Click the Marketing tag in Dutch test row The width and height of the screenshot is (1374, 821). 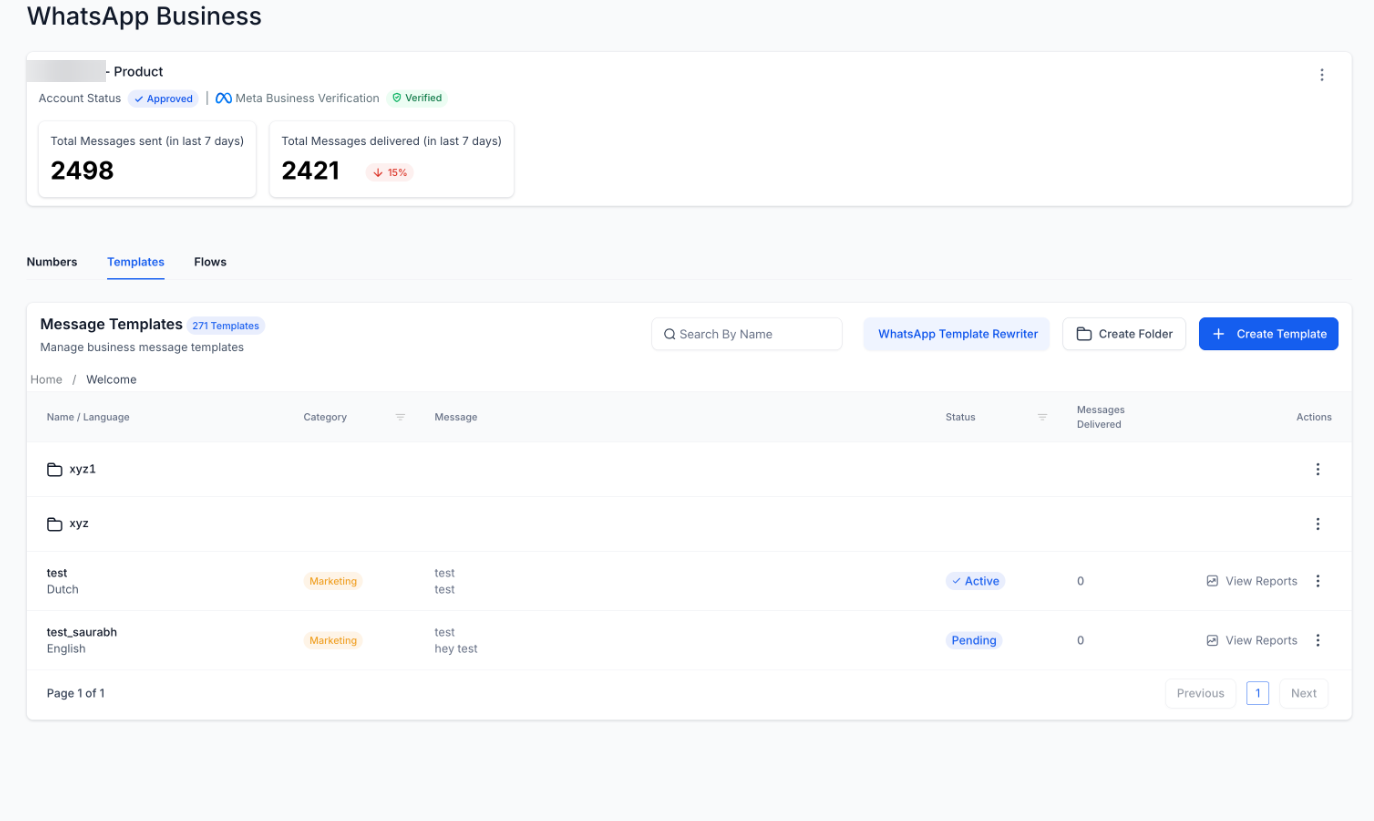coord(333,581)
